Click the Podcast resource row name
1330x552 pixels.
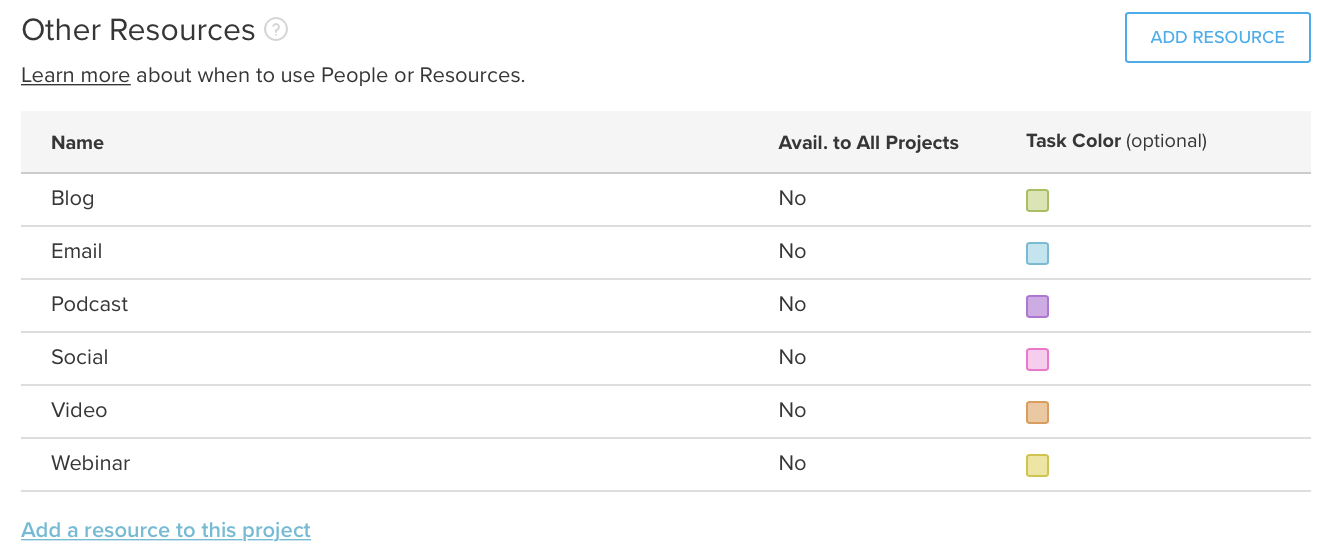[x=89, y=304]
